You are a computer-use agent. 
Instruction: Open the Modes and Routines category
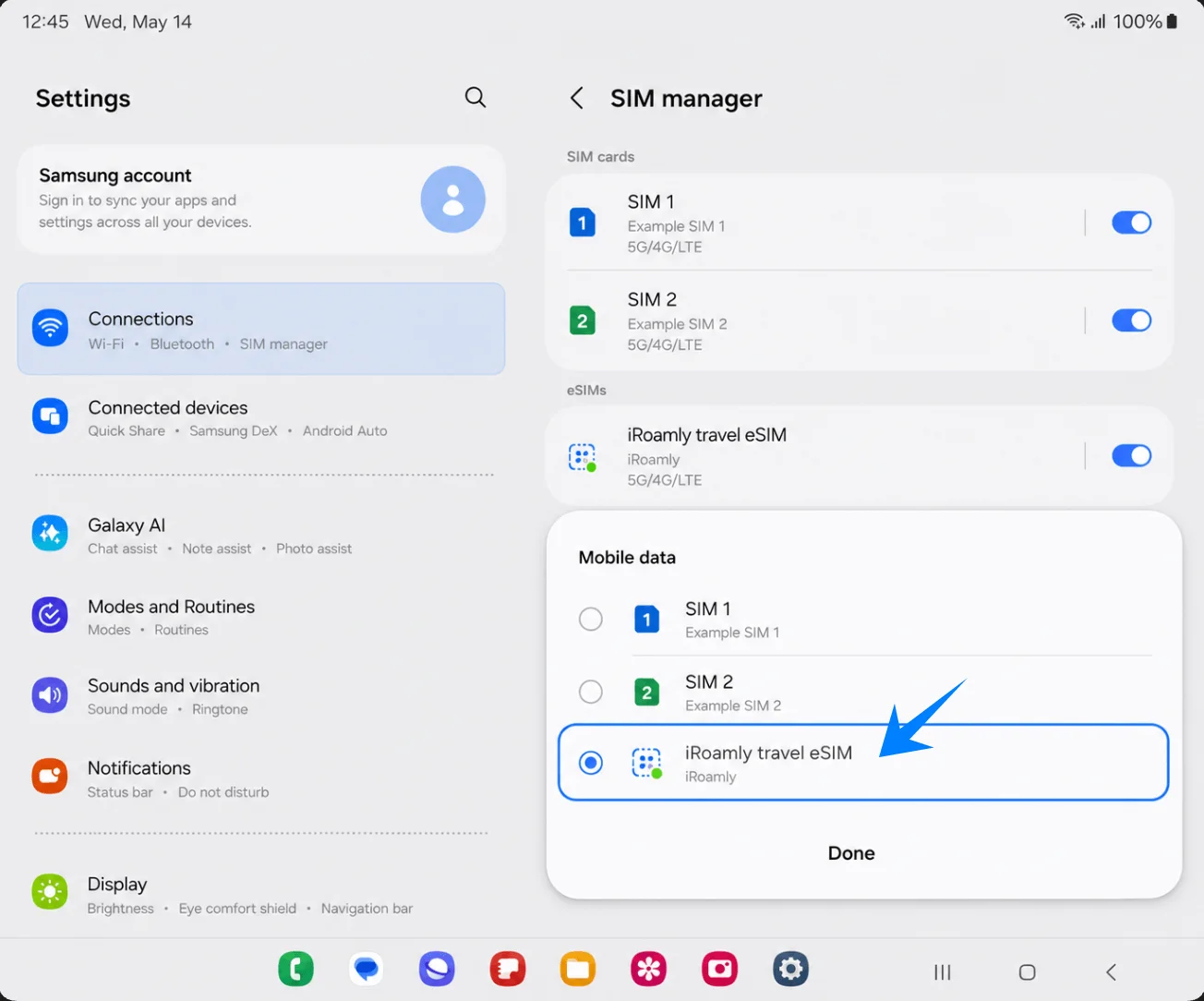261,617
